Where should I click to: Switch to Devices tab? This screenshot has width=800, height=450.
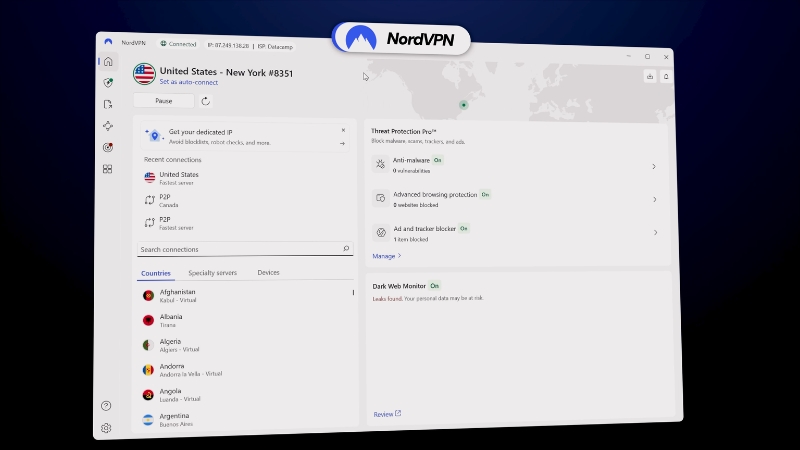[x=268, y=272]
